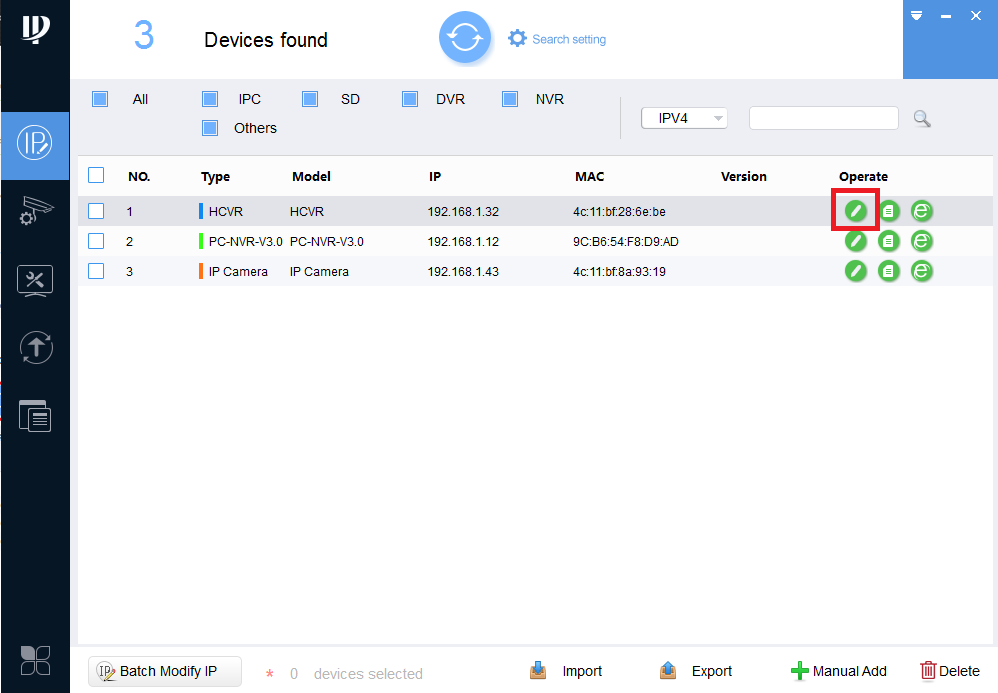Click the four-squares icon at sidebar bottom
This screenshot has height=693, width=998.
click(x=35, y=660)
